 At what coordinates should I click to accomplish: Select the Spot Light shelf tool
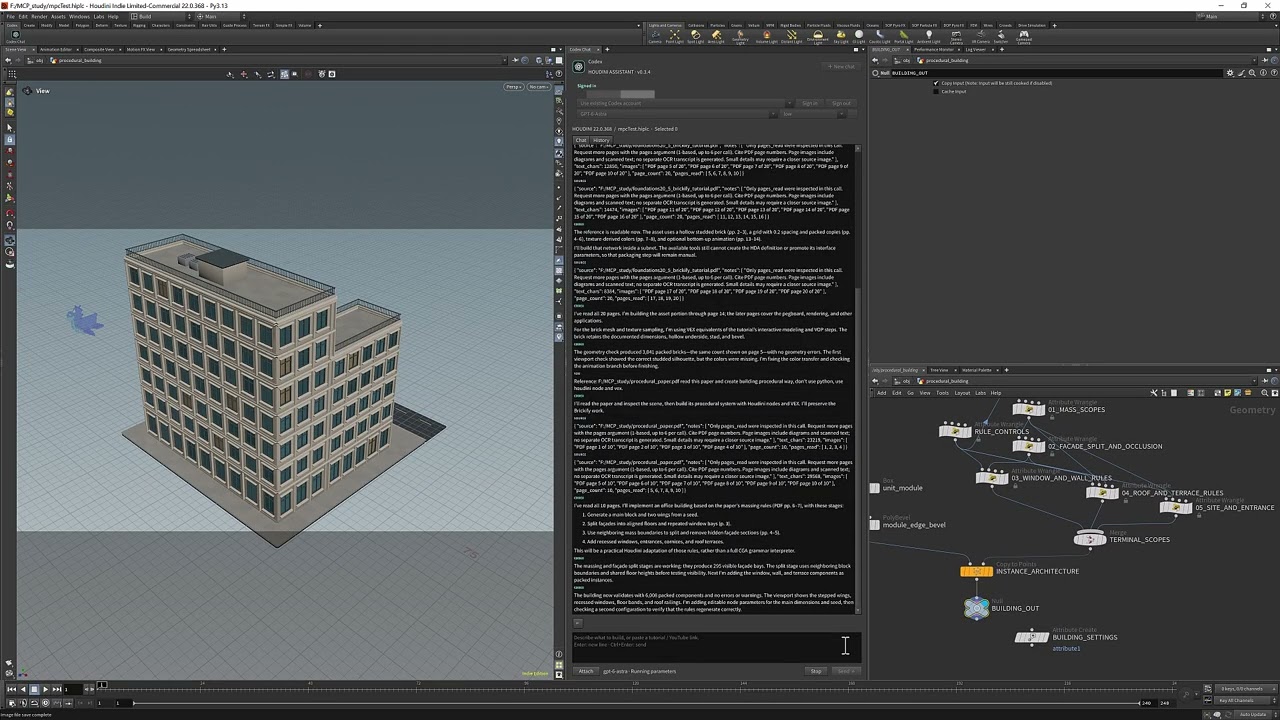(695, 36)
